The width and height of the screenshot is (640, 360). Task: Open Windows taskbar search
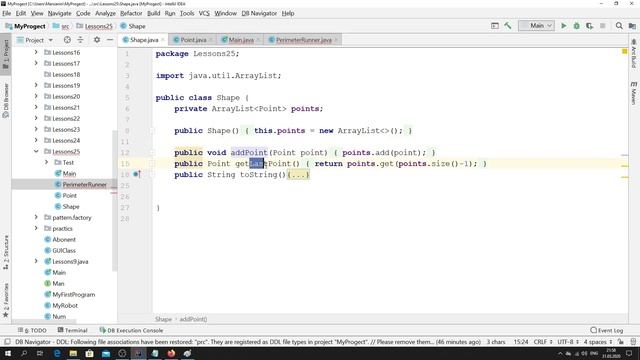tap(24, 353)
